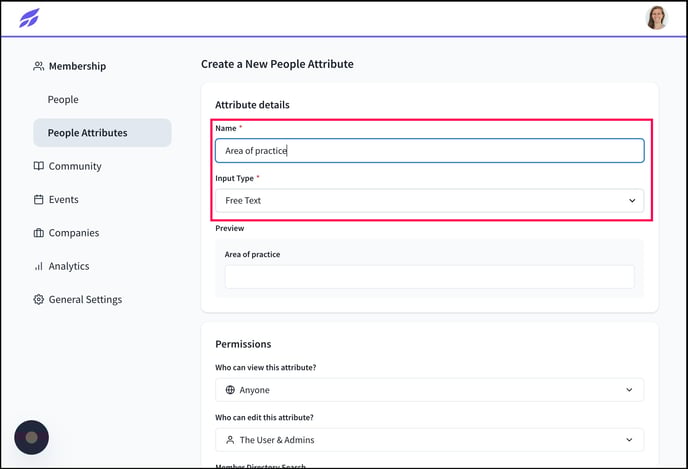Screen dimensions: 688x469
Task: Open the Community section label
Action: click(75, 166)
